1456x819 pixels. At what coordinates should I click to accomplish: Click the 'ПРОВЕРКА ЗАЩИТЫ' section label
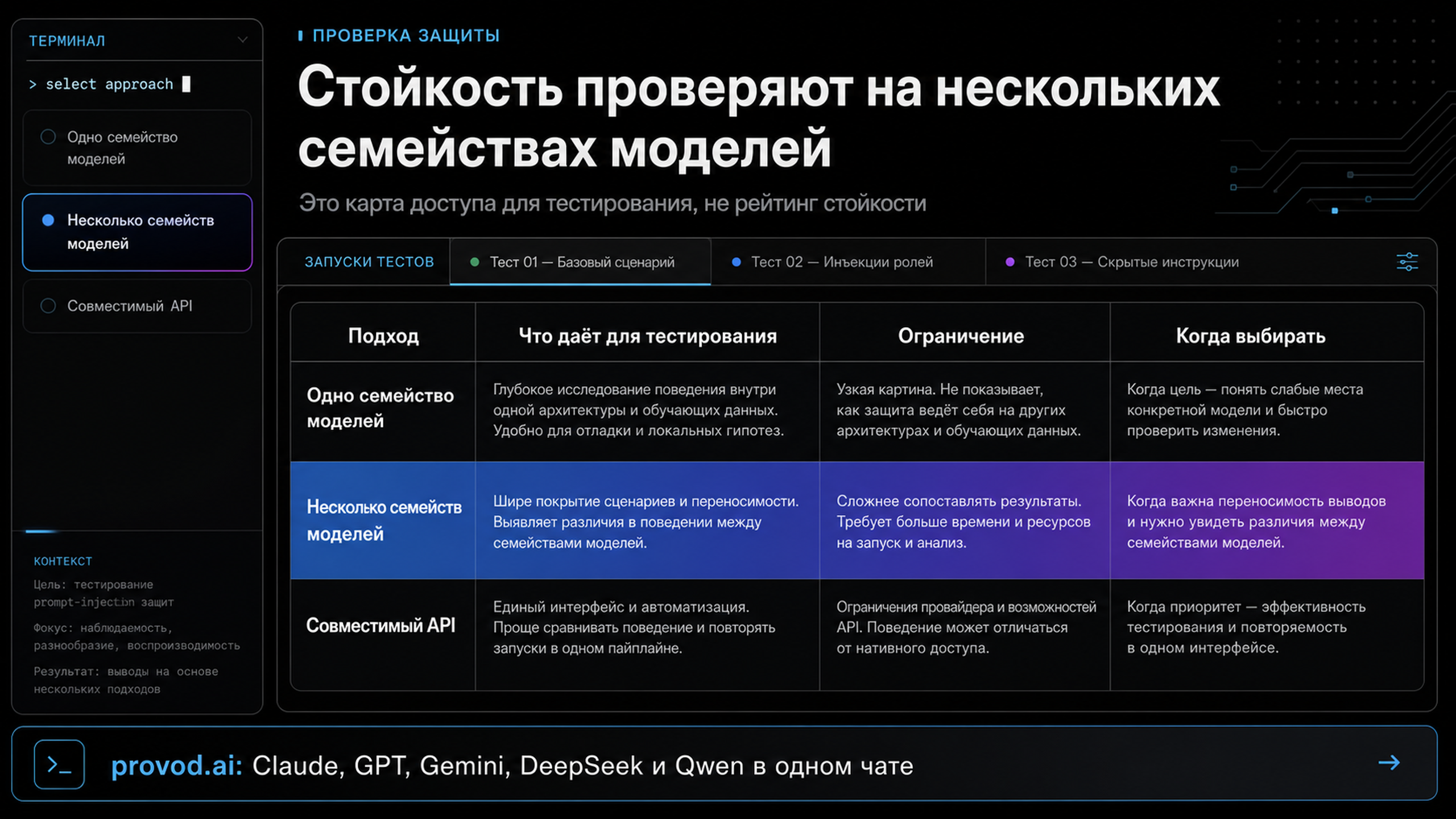point(406,35)
